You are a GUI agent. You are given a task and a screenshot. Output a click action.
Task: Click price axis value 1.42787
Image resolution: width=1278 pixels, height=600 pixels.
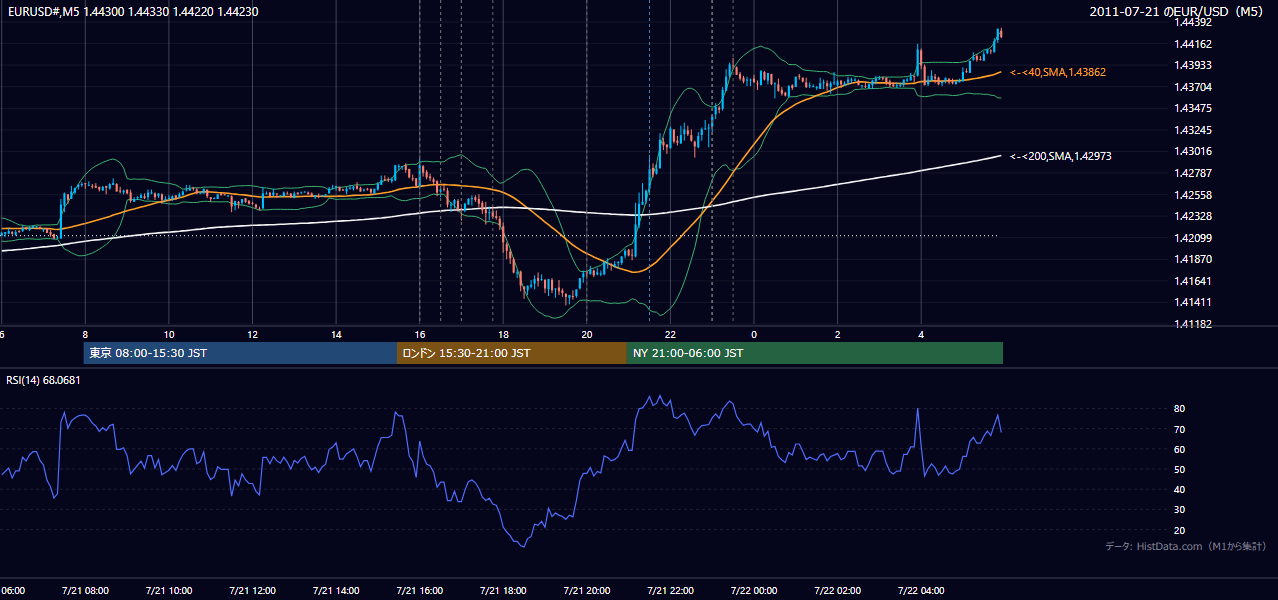tap(1193, 173)
